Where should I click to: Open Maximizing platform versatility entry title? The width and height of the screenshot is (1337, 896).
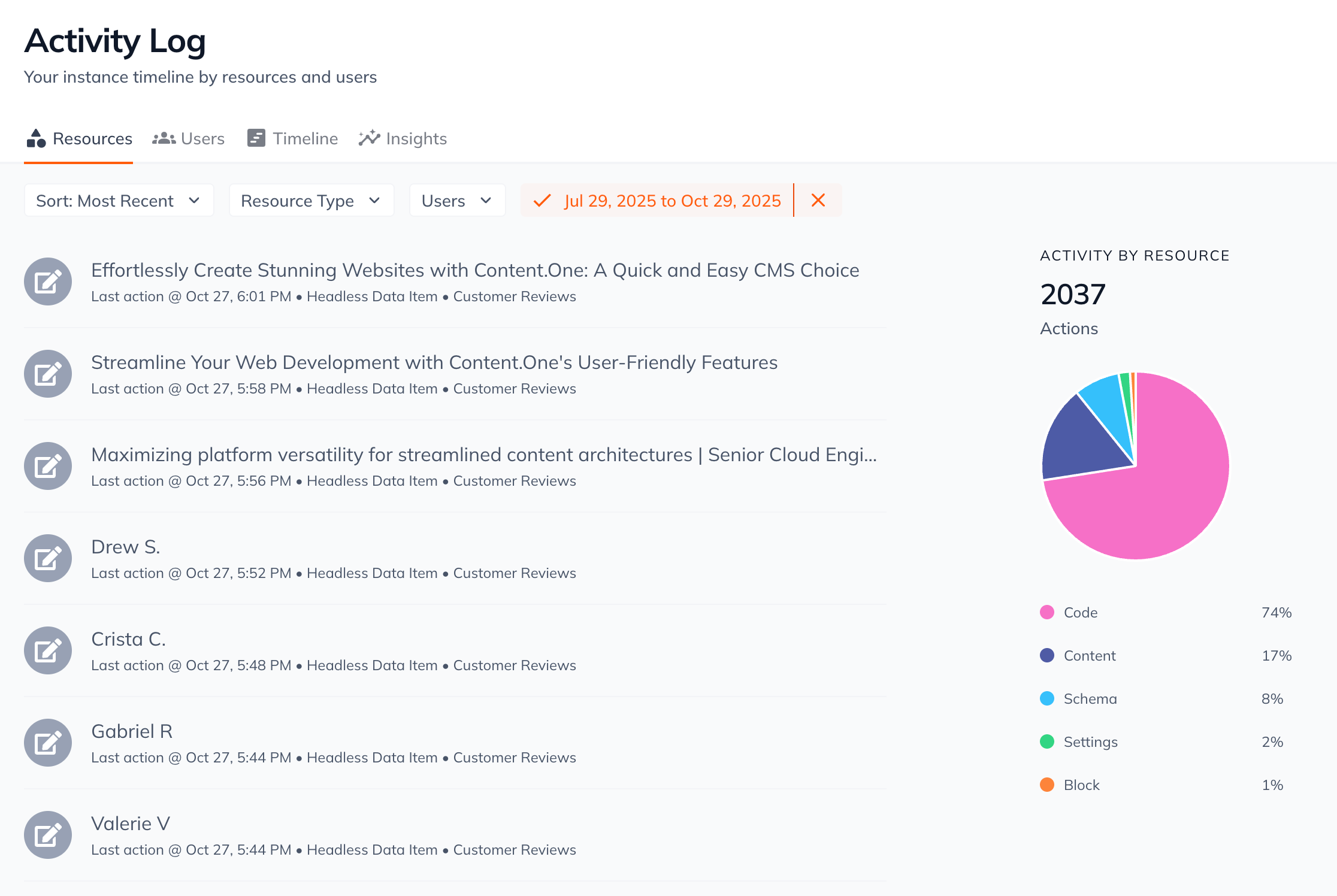pyautogui.click(x=483, y=455)
